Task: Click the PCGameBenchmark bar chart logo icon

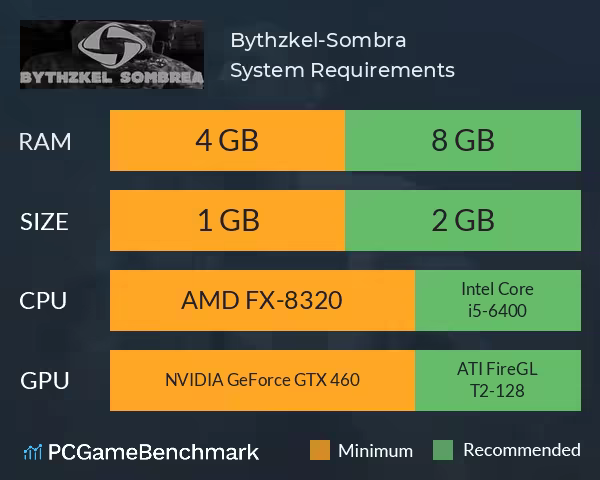Action: (x=31, y=451)
